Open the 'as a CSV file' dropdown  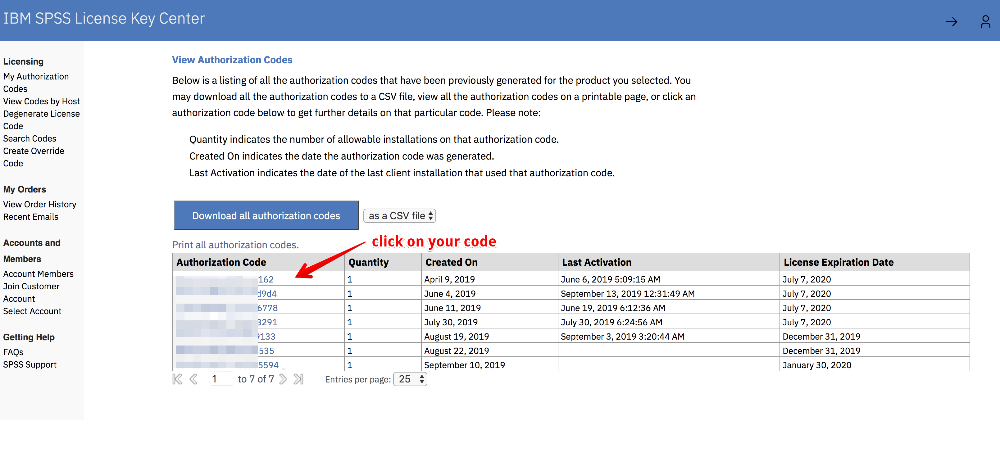coord(400,215)
